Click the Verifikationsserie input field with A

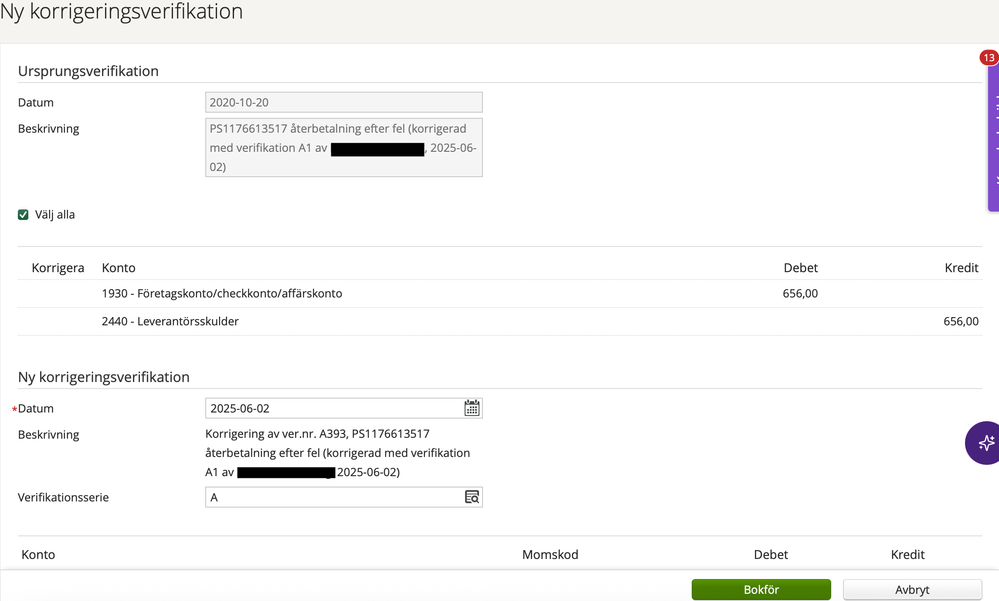344,497
